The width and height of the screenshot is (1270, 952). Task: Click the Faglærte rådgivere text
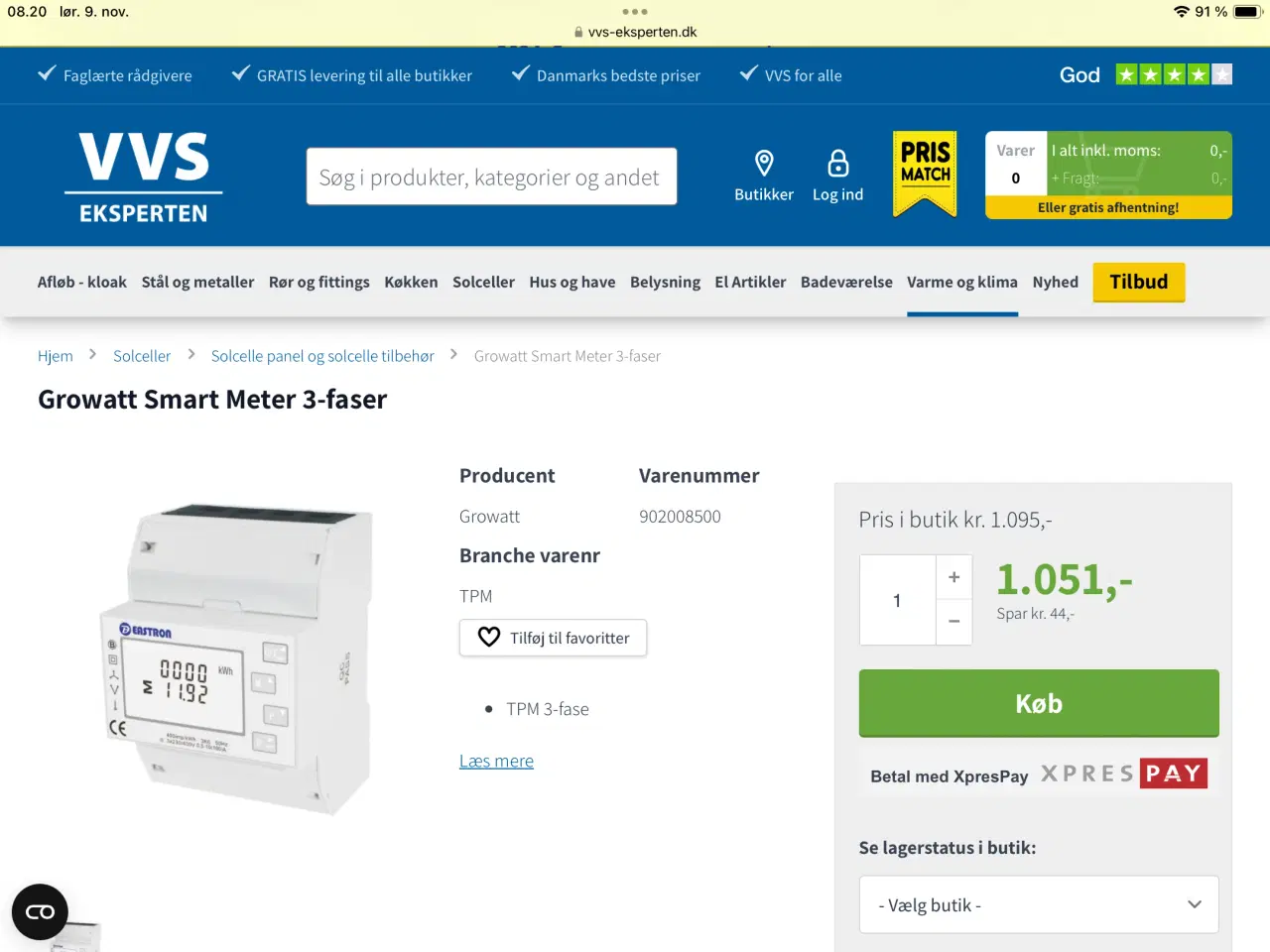coord(128,75)
